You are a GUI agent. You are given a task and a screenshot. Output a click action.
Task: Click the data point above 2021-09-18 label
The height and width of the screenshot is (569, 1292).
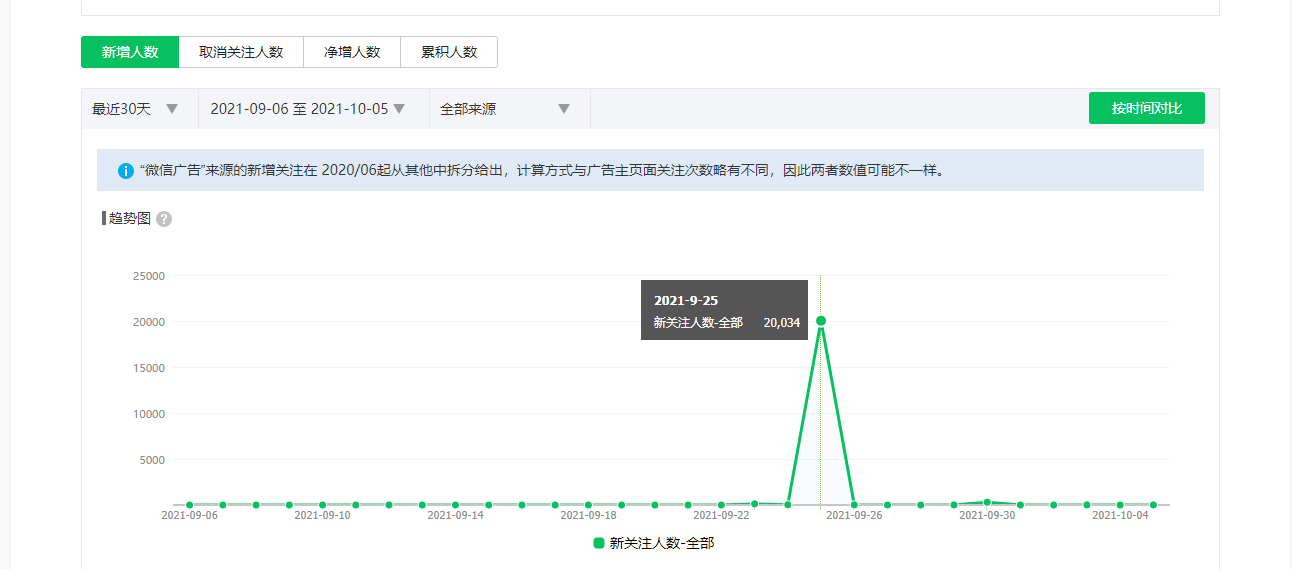click(588, 505)
